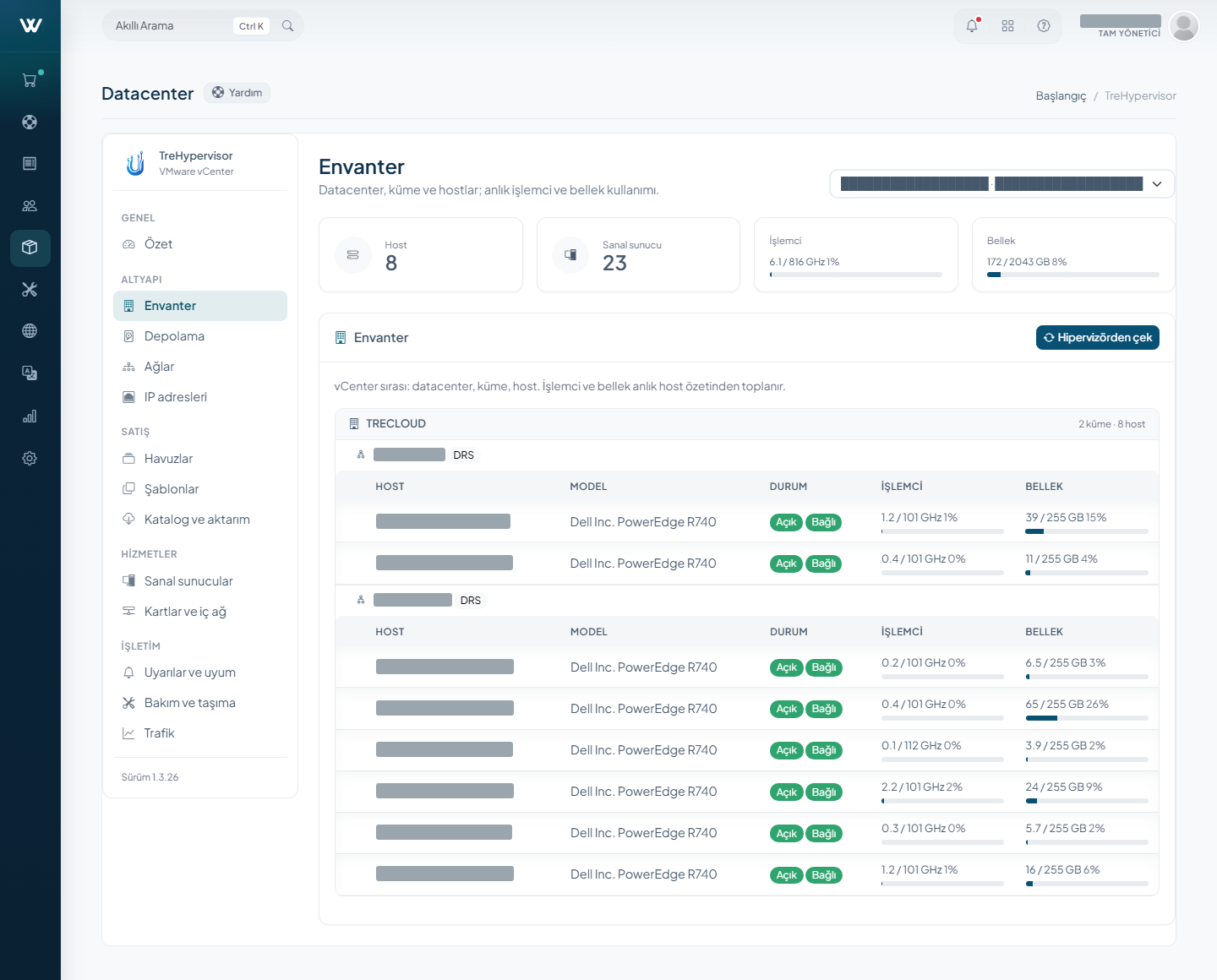Open notifications bell icon
This screenshot has width=1217, height=980.
click(x=972, y=26)
